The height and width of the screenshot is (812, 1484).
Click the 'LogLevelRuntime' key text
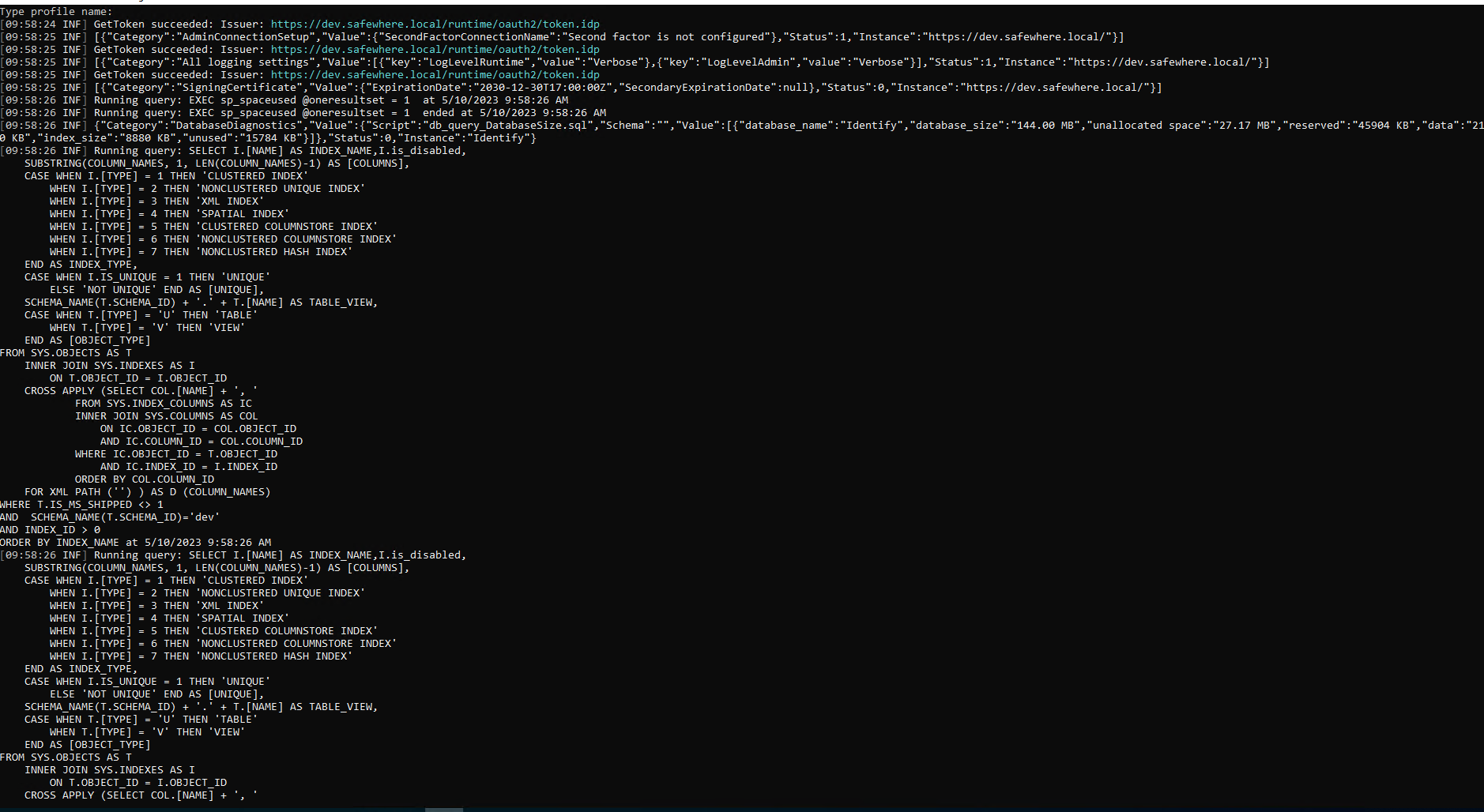pos(476,62)
